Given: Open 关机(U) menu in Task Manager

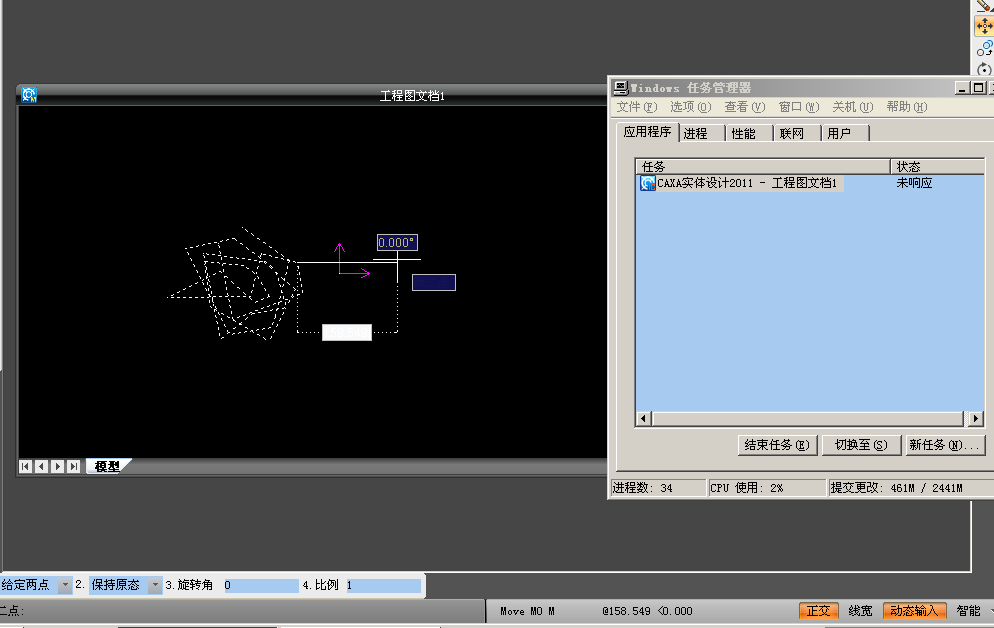Looking at the screenshot, I should 853,107.
